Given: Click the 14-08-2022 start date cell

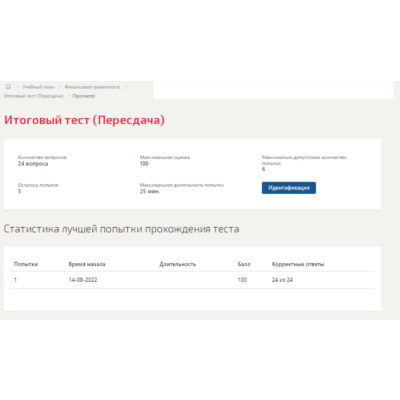Looking at the screenshot, I should [83, 280].
